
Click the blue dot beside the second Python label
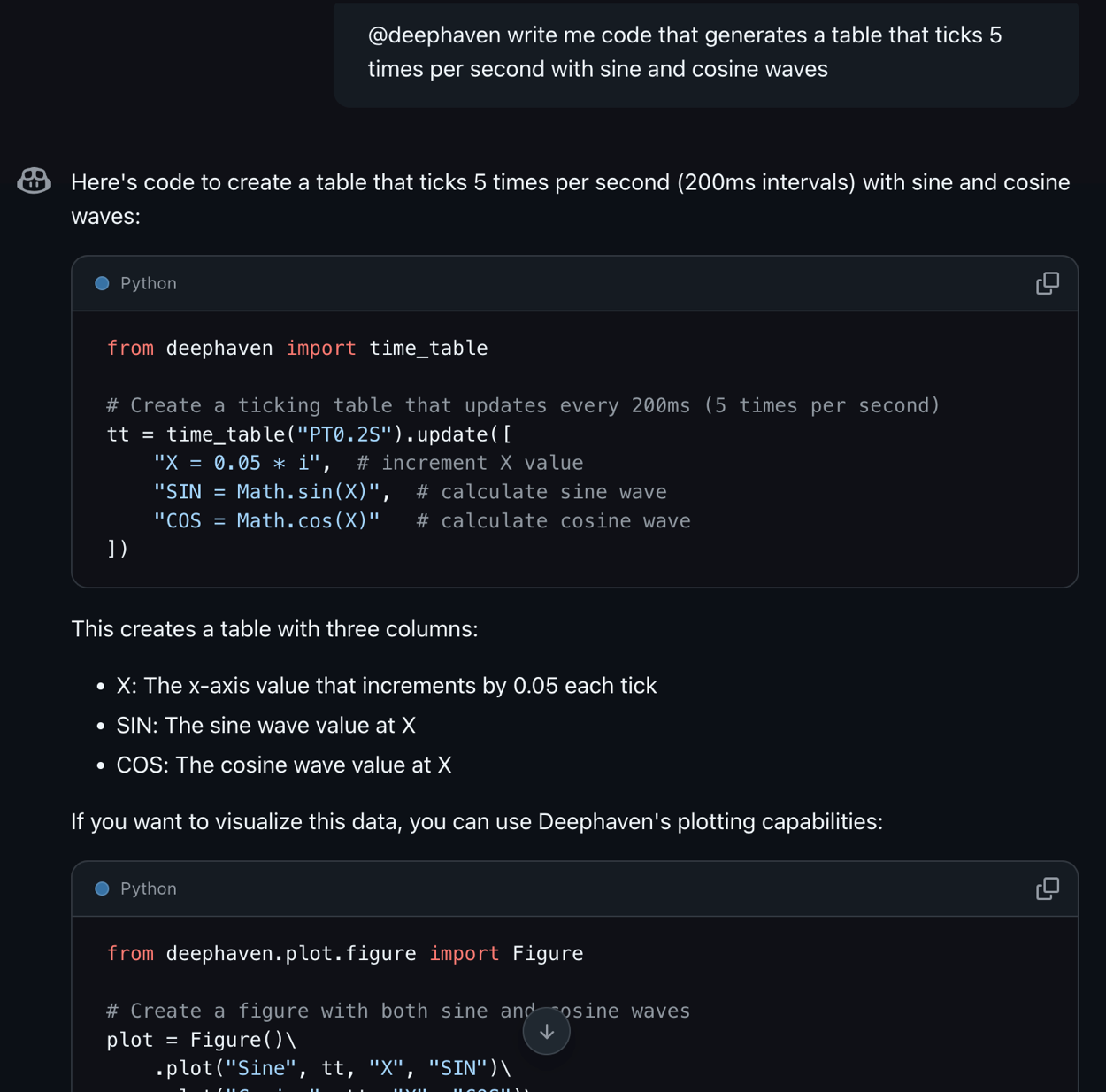(102, 888)
